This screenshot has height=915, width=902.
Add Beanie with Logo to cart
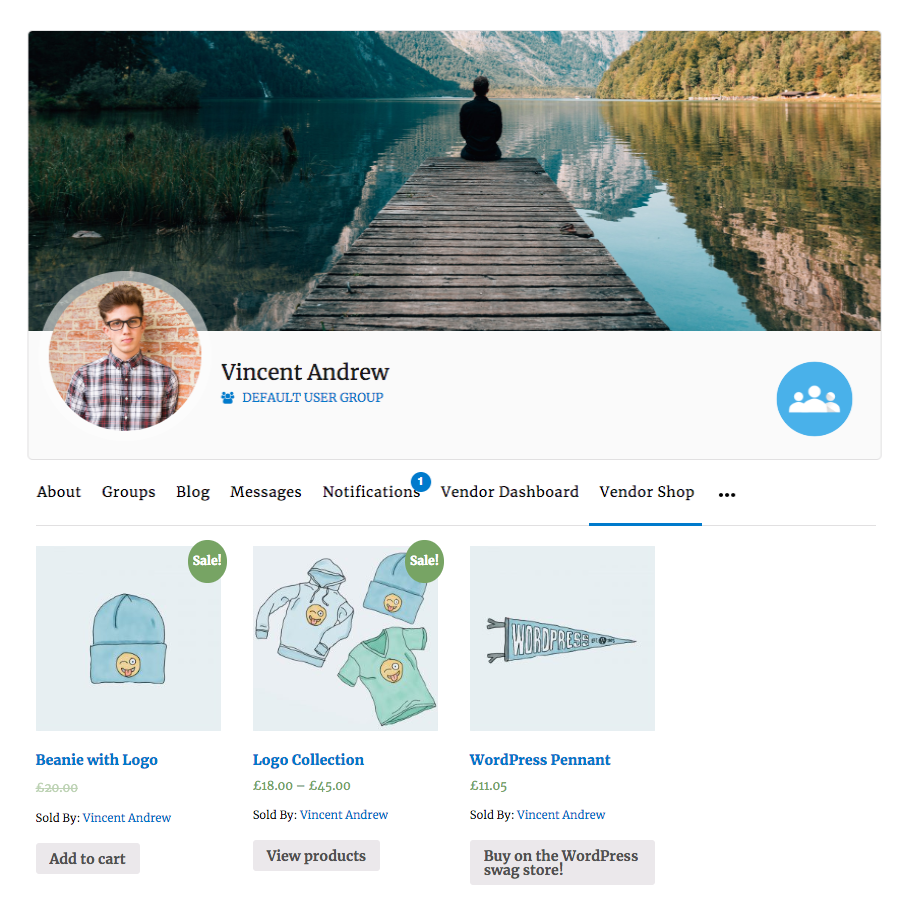tap(88, 859)
